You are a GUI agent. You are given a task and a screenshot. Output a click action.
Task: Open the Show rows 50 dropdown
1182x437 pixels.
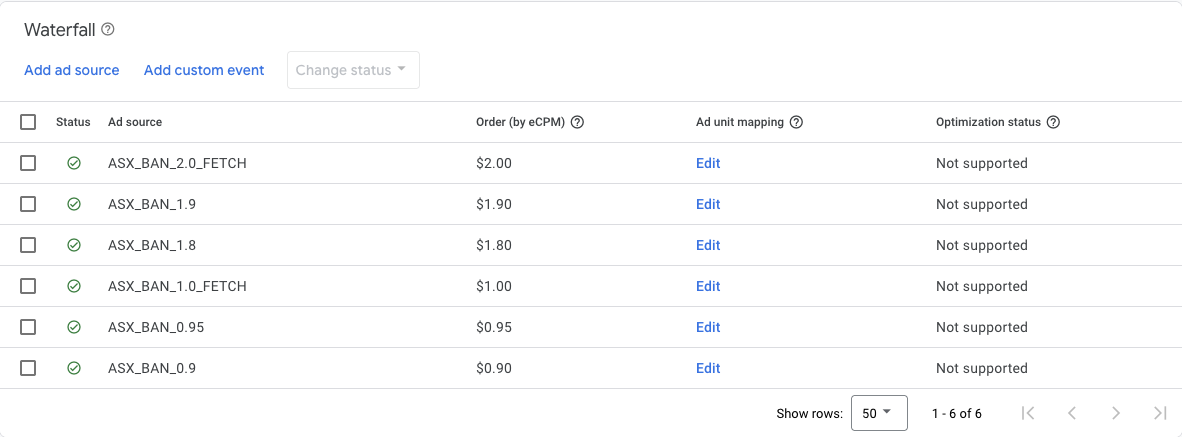pyautogui.click(x=879, y=413)
